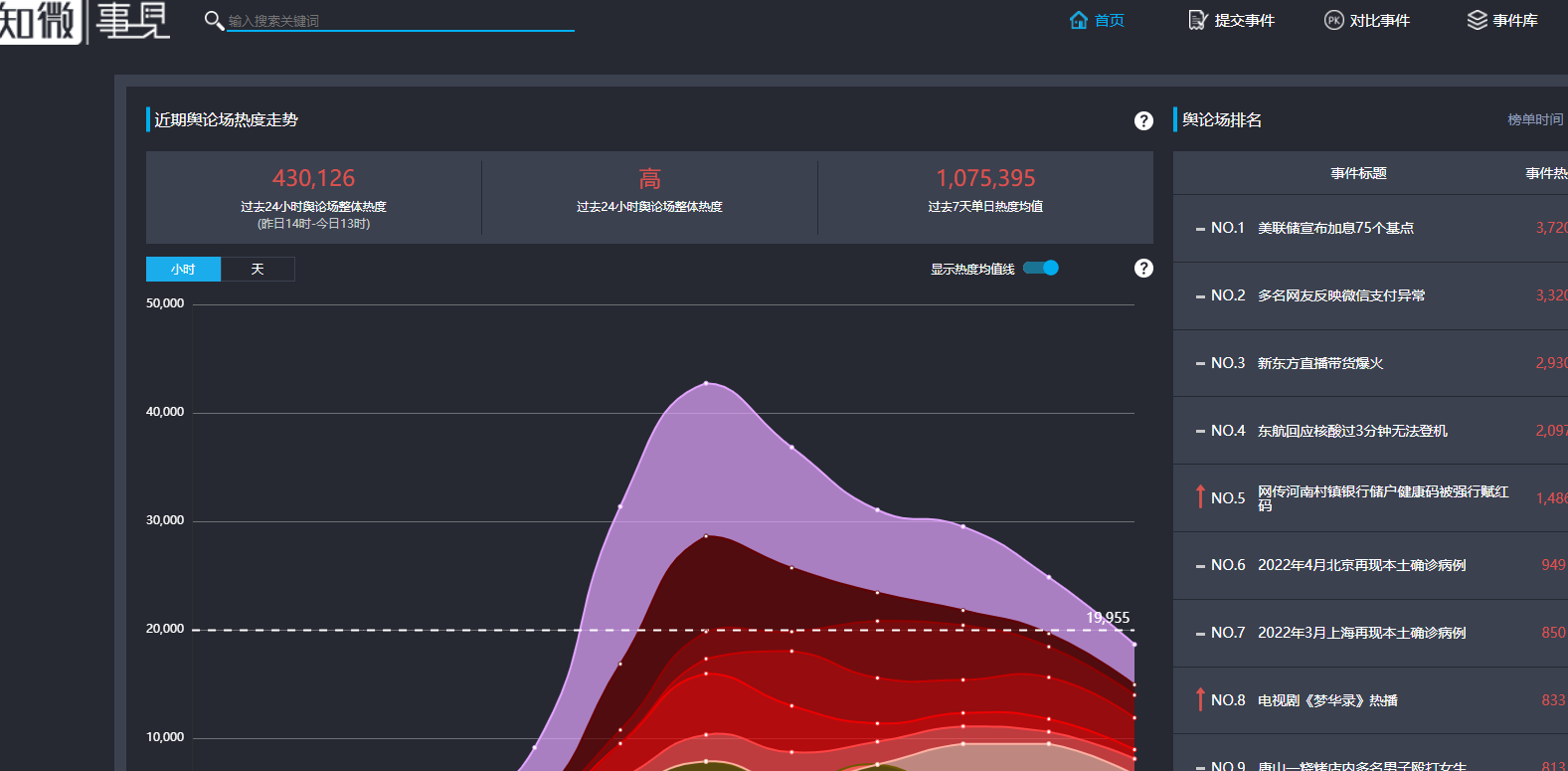This screenshot has width=1568, height=771.
Task: Click the unchanged dash icon beside NO.4
Action: tap(1200, 432)
